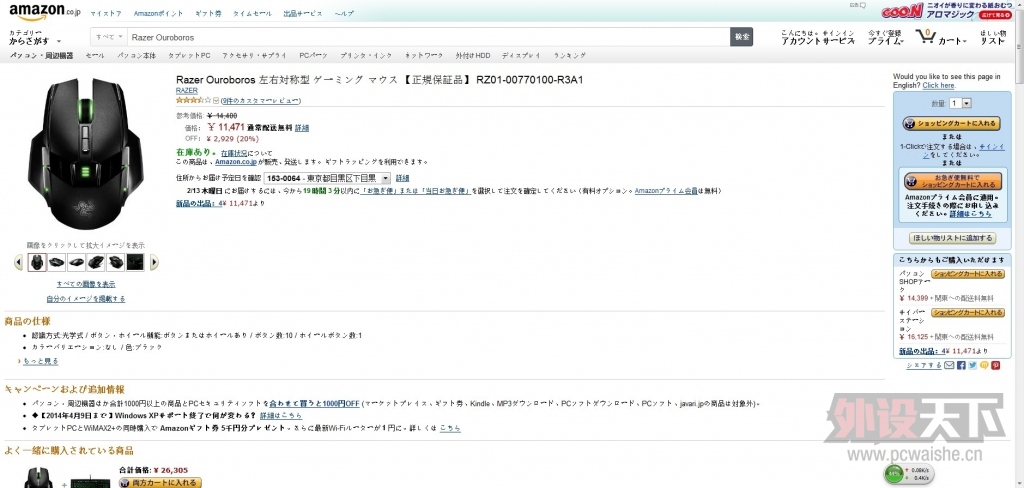Expand the カテゴリーからさがす category menu
1024x488 pixels.
[35, 37]
